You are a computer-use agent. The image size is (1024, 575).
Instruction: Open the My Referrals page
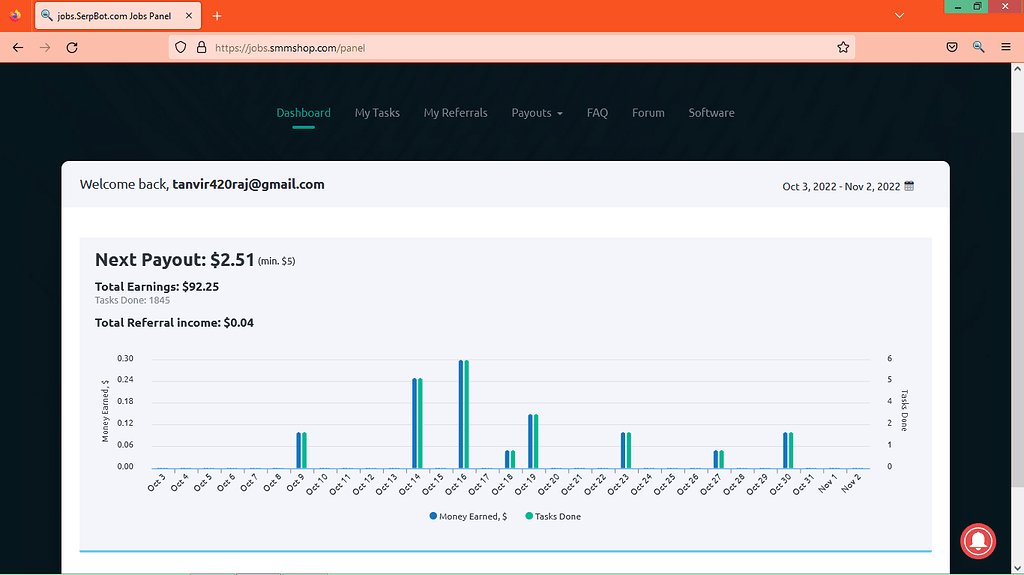click(x=455, y=113)
